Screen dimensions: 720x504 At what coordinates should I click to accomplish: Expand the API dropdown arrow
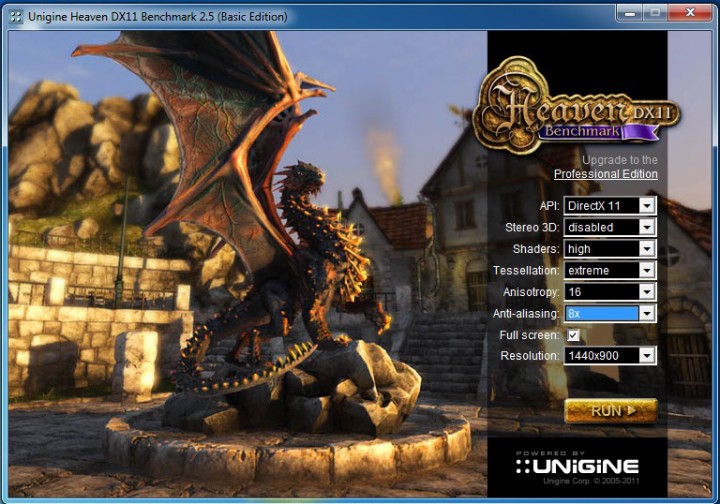pyautogui.click(x=647, y=206)
